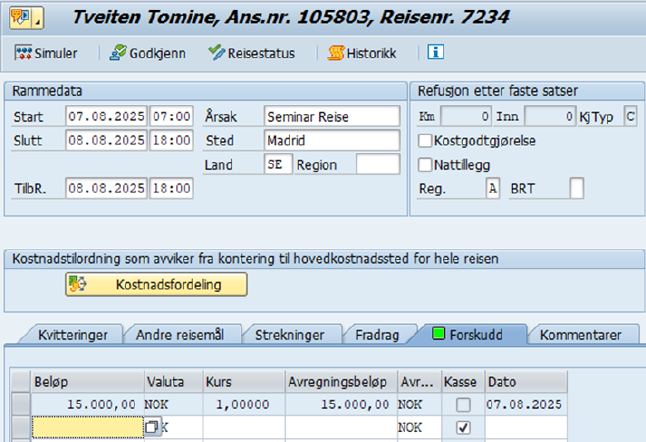Click the Beløp column header

pyautogui.click(x=88, y=381)
